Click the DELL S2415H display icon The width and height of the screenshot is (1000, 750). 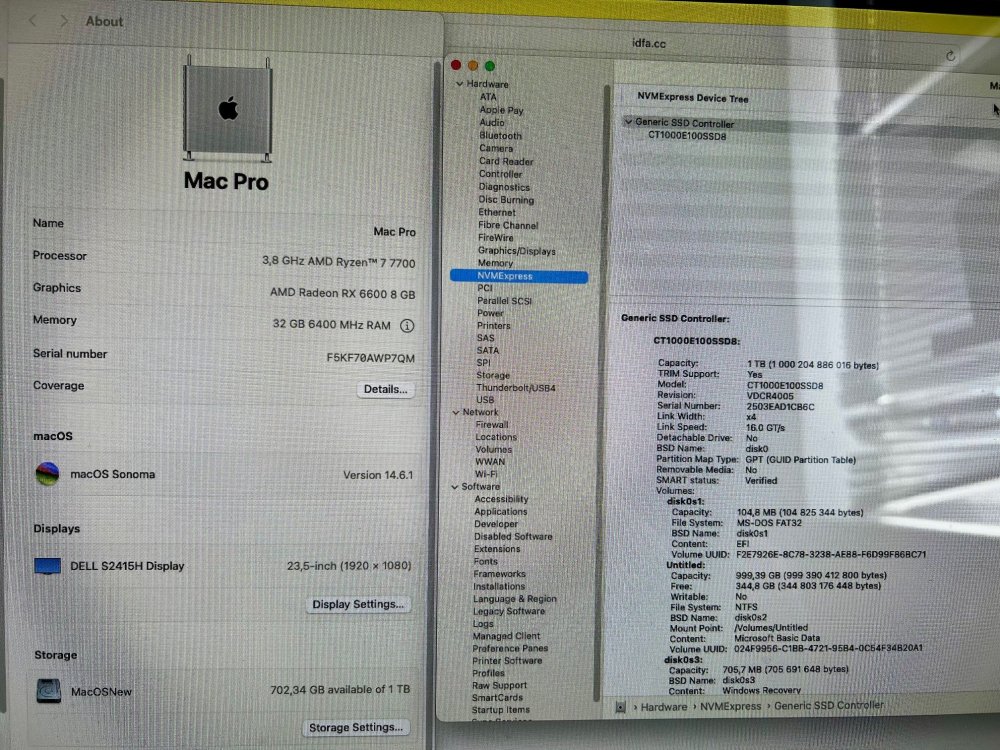(47, 566)
